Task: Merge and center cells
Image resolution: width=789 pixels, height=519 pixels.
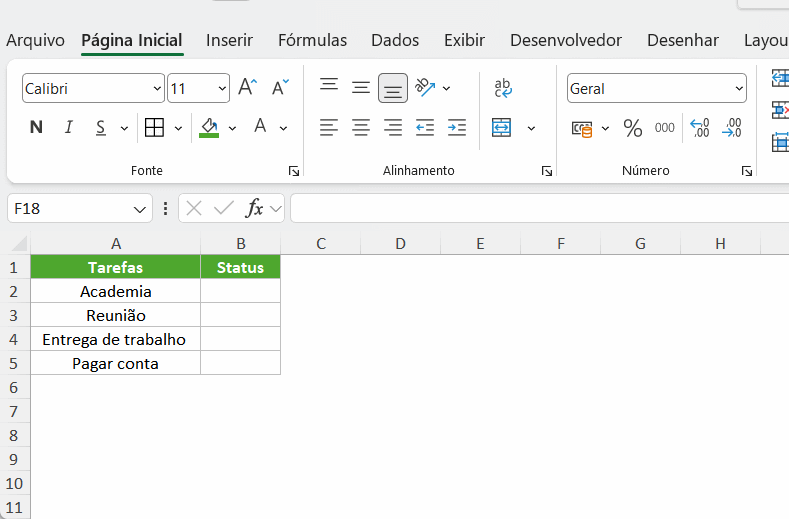Action: 502,127
